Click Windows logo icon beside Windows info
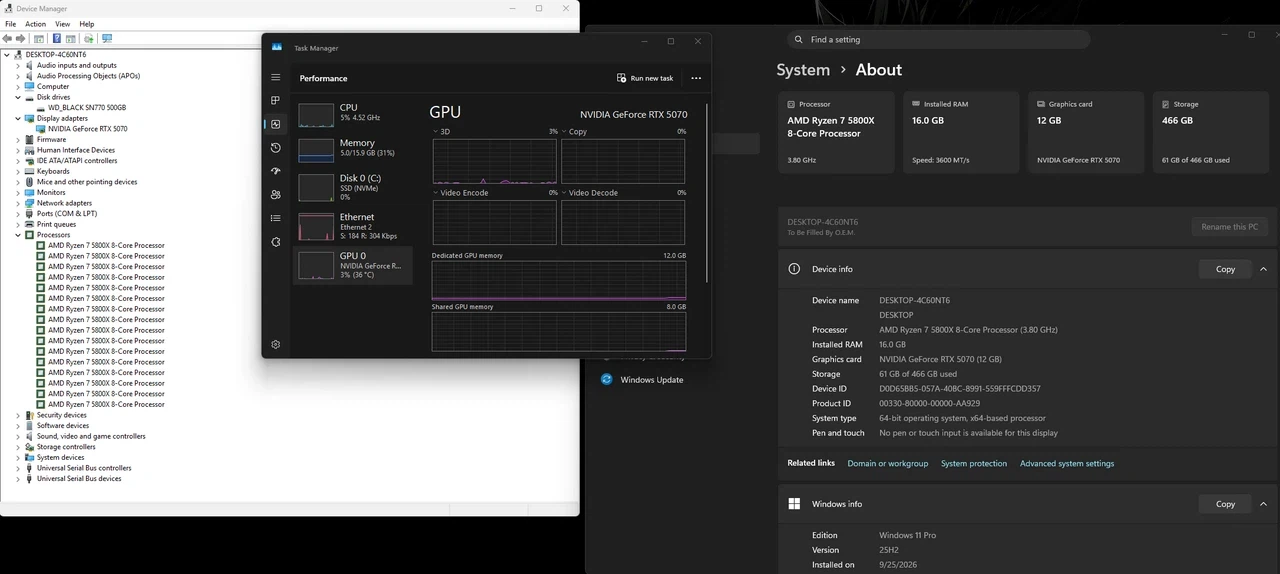Screen dimensions: 1280x574 pyautogui.click(x=794, y=504)
